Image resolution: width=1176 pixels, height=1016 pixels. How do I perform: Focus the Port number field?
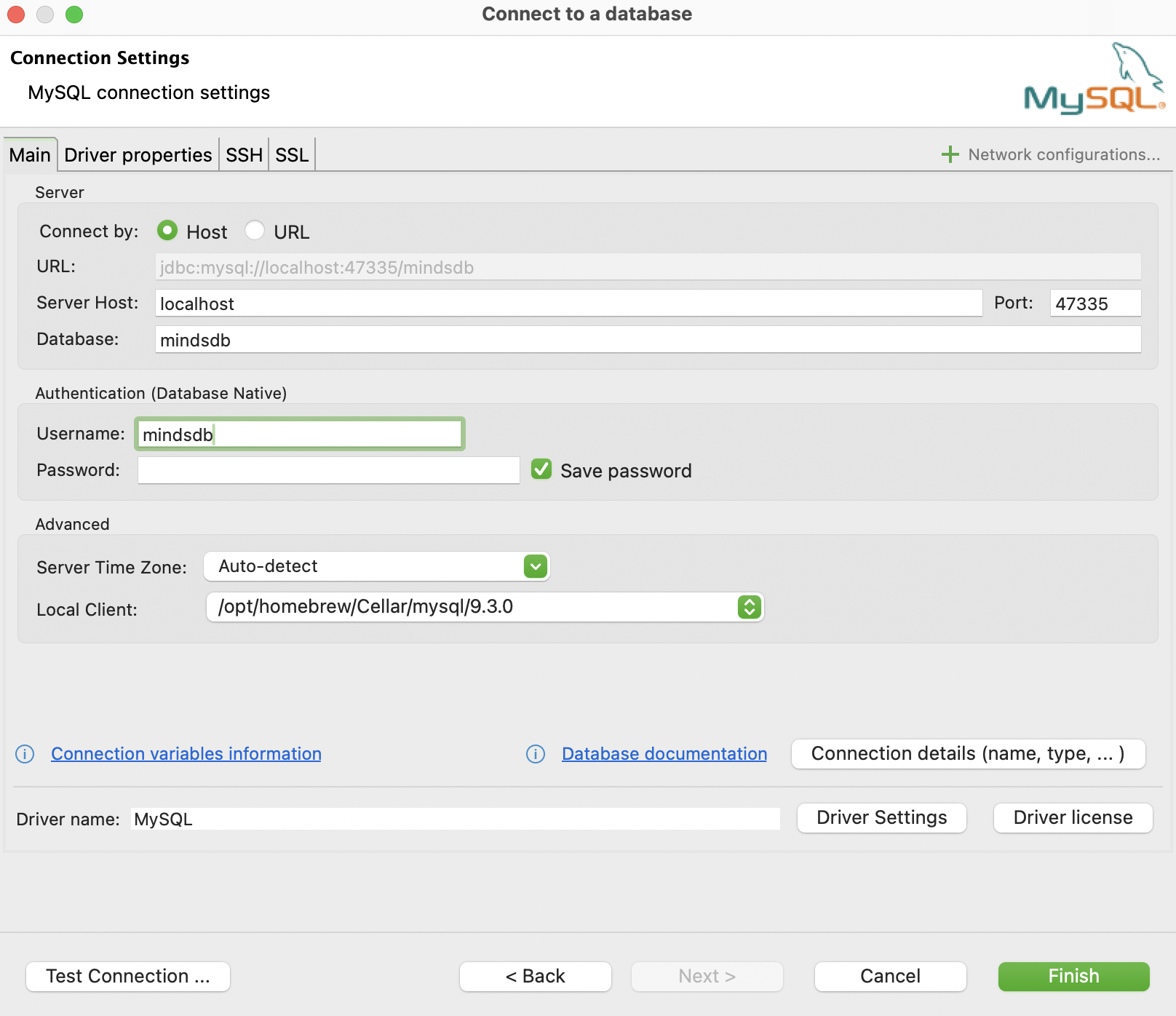pos(1095,303)
